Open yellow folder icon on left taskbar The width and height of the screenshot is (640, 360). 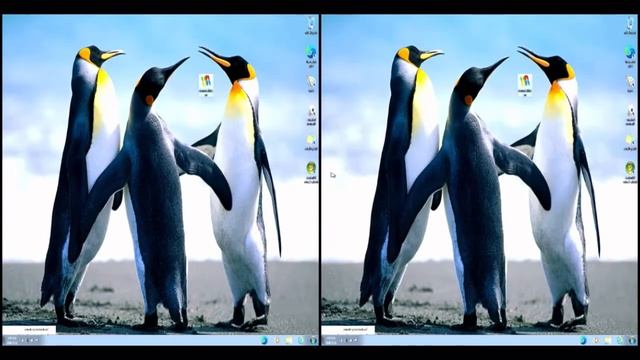(288, 340)
